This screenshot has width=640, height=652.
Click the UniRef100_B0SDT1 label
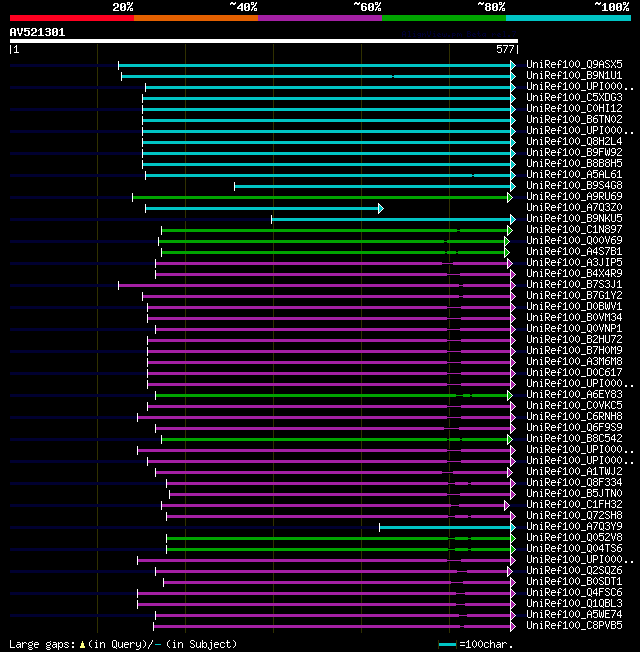tap(574, 582)
